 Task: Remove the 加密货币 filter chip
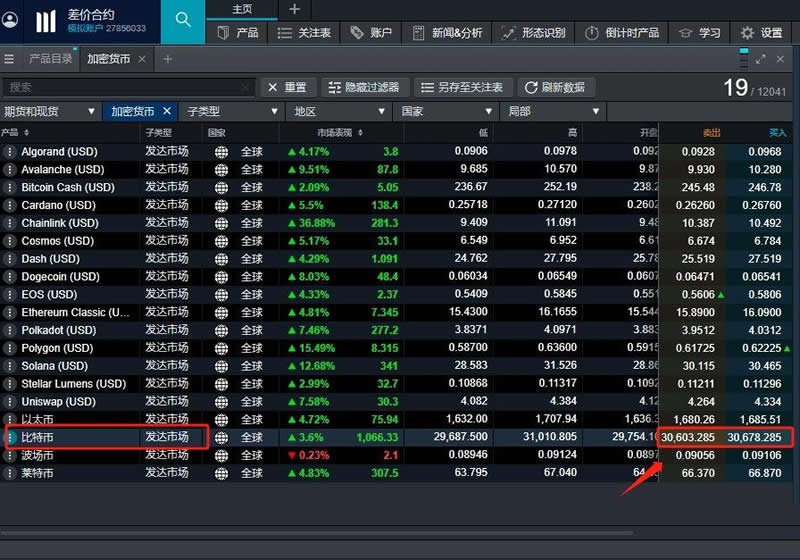(x=167, y=112)
